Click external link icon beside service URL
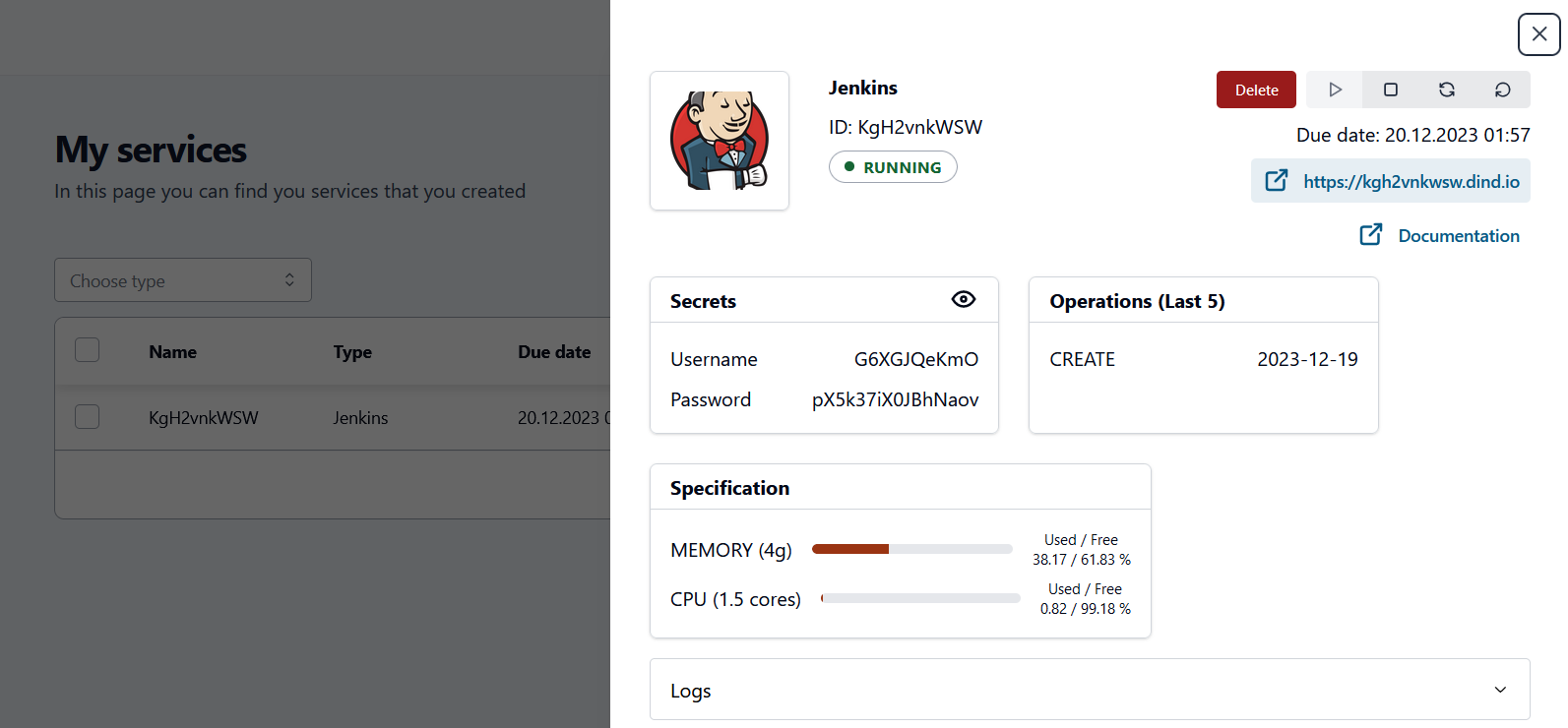This screenshot has height=728, width=1568. [x=1276, y=181]
